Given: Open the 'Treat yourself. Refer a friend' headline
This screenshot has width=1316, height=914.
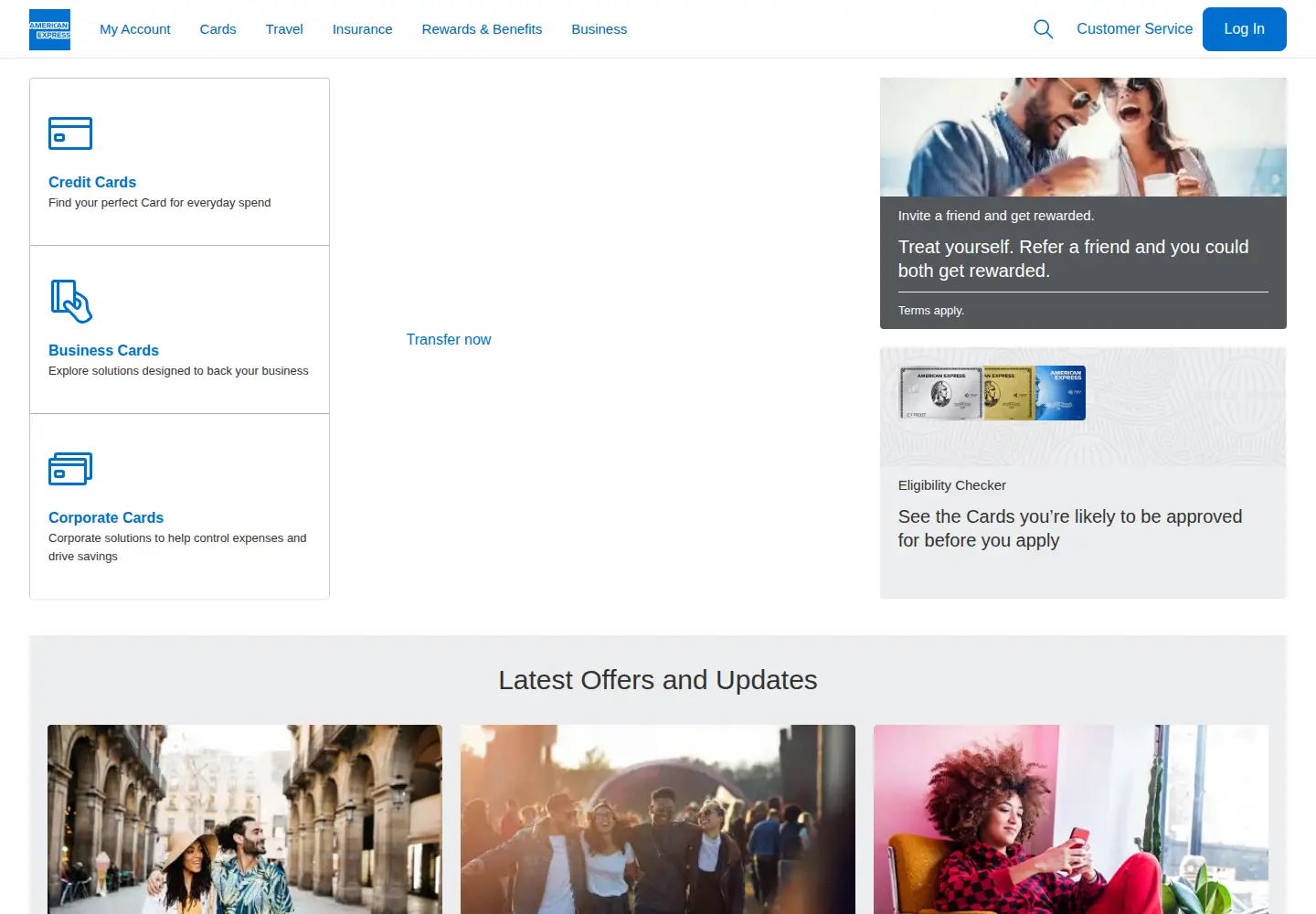Looking at the screenshot, I should click(x=1073, y=259).
